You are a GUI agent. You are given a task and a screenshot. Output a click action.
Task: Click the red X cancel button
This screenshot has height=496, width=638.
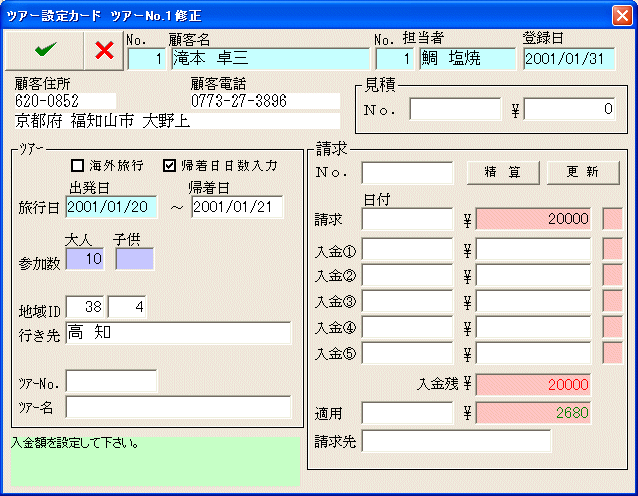(103, 50)
